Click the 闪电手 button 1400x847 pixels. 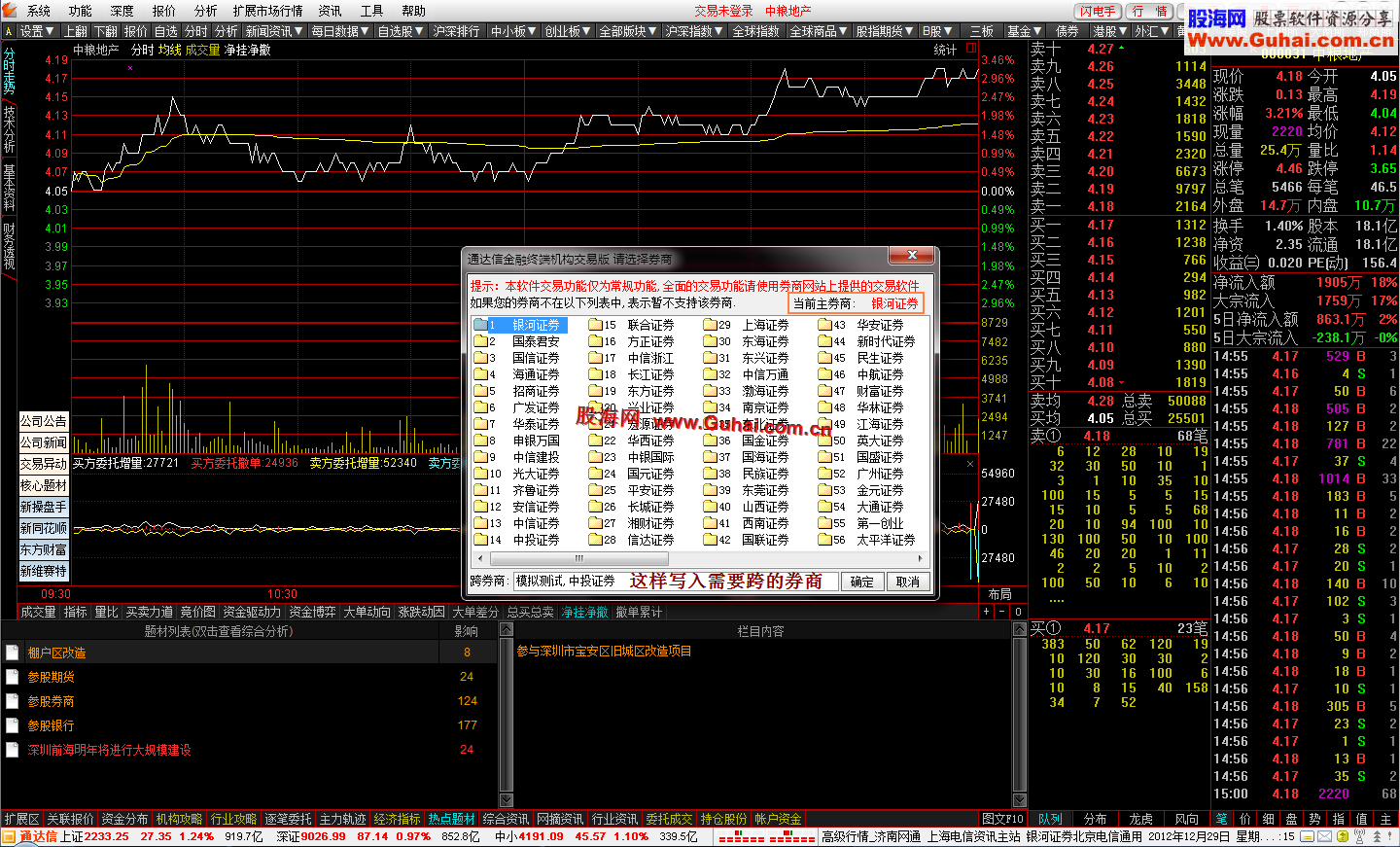tap(1098, 11)
